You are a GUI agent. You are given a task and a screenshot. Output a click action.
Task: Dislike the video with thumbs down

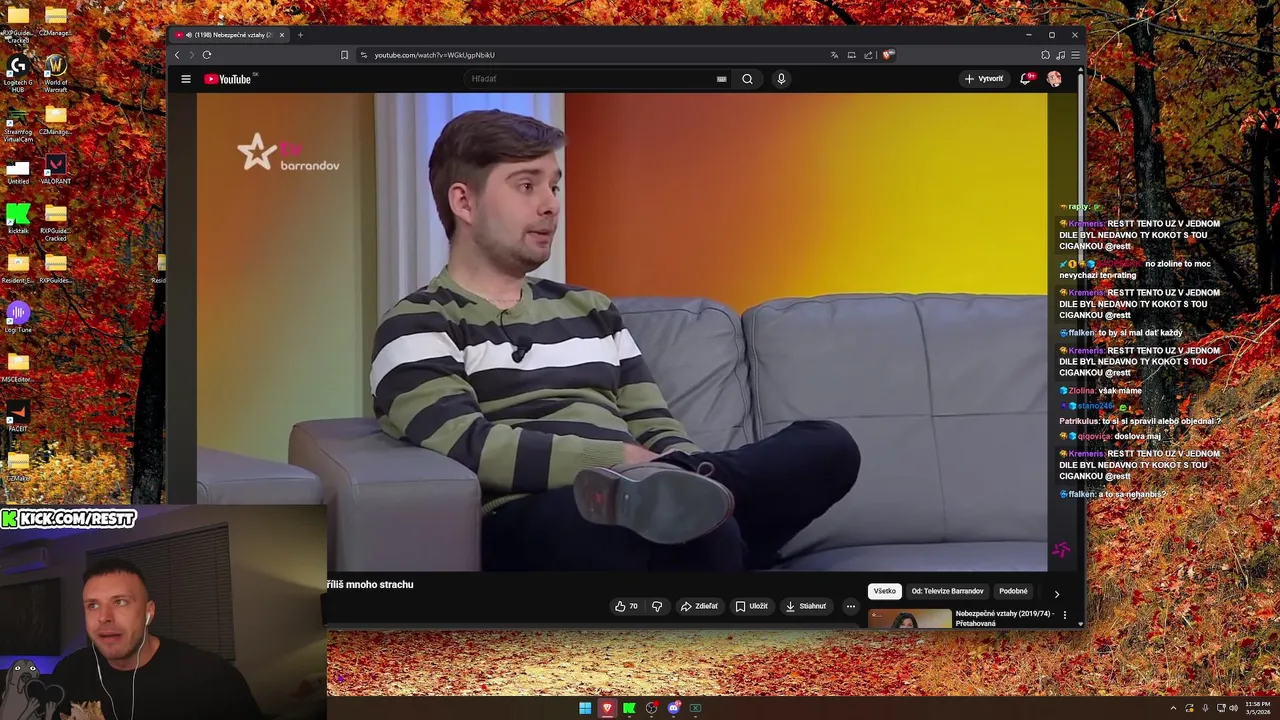point(657,606)
